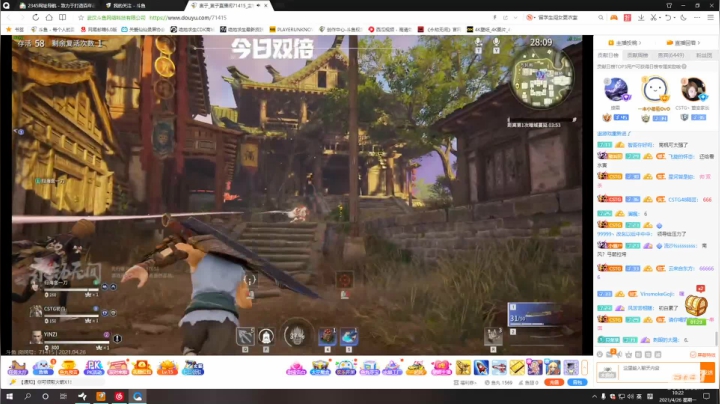The width and height of the screenshot is (720, 404).
Task: Expand the 主播投稿 chevron link
Action: (x=640, y=43)
